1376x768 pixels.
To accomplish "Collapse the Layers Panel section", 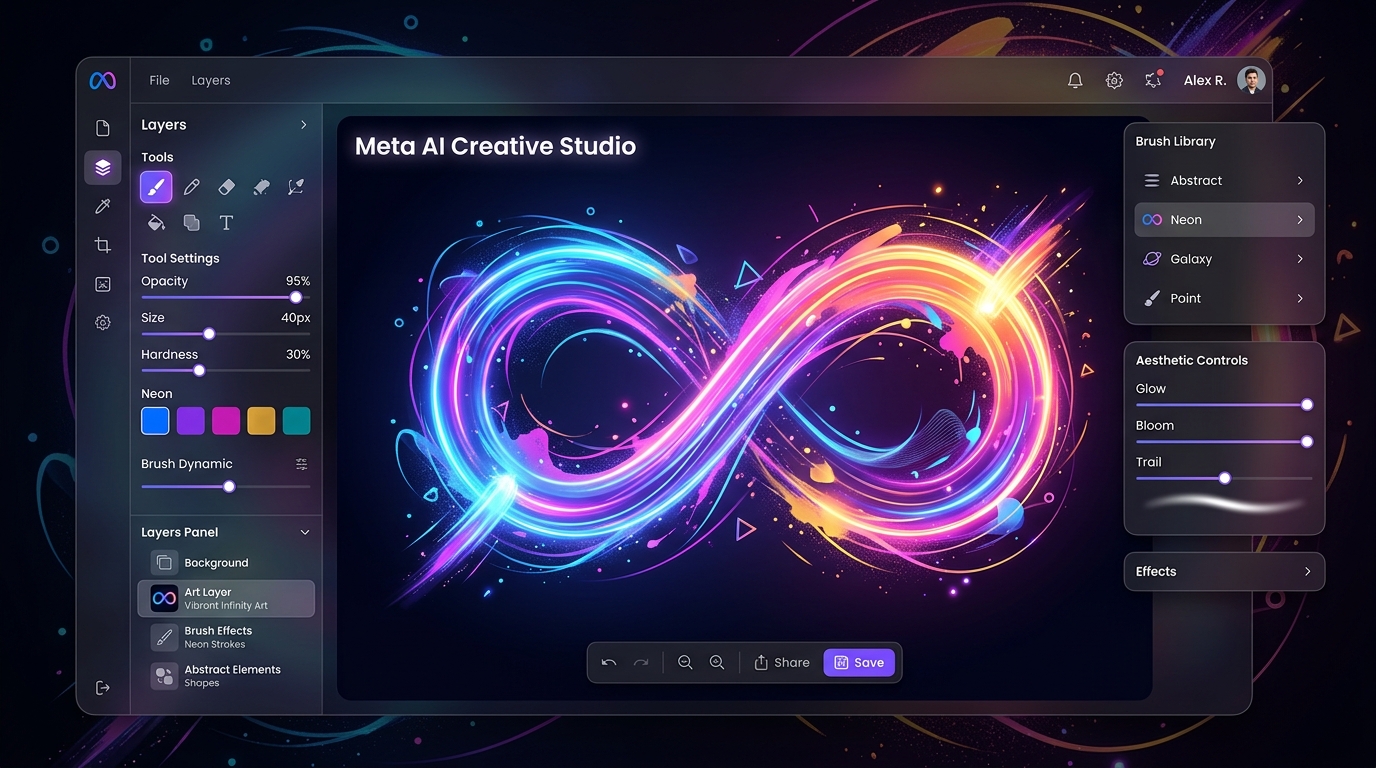I will [x=305, y=532].
